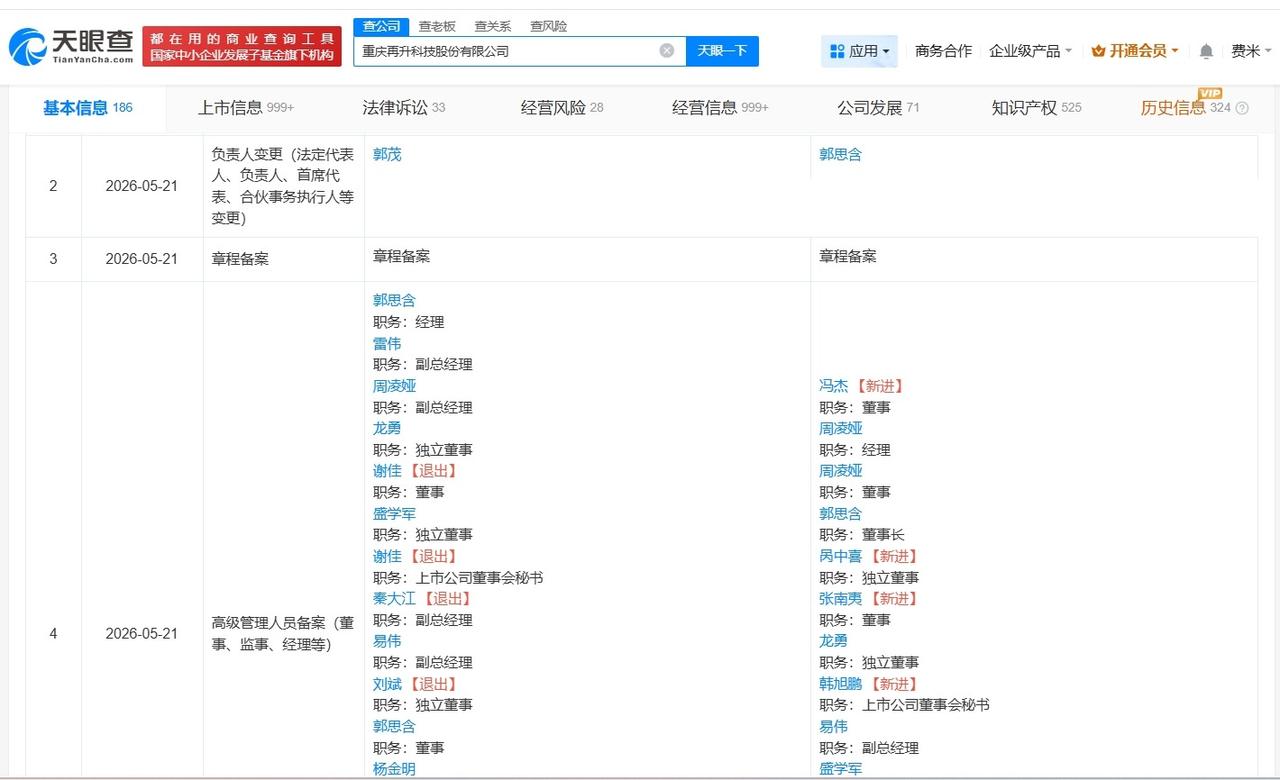Select the 2026-05-21 date in row 4

(x=141, y=634)
